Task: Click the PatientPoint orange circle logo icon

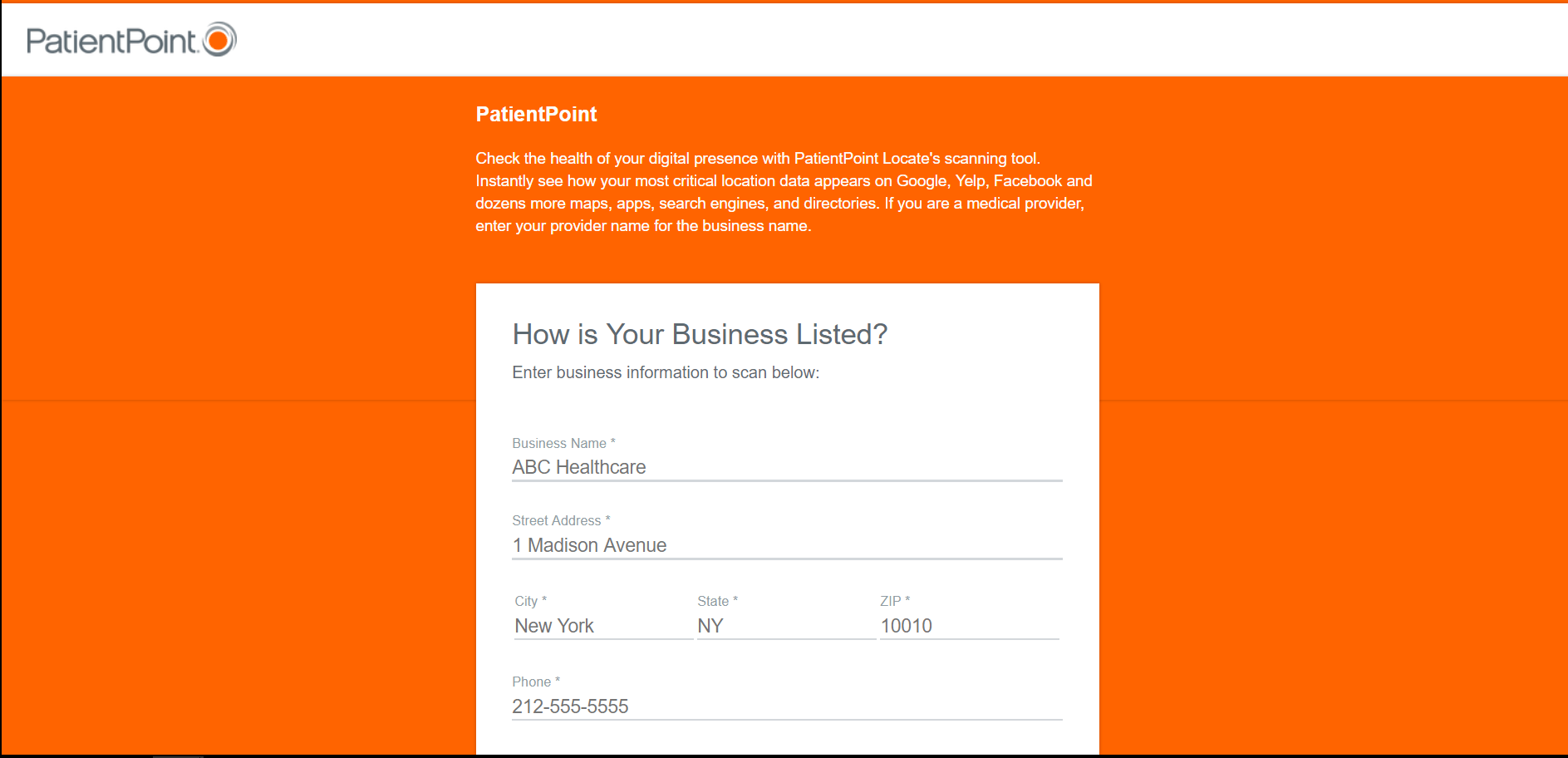Action: coord(220,39)
